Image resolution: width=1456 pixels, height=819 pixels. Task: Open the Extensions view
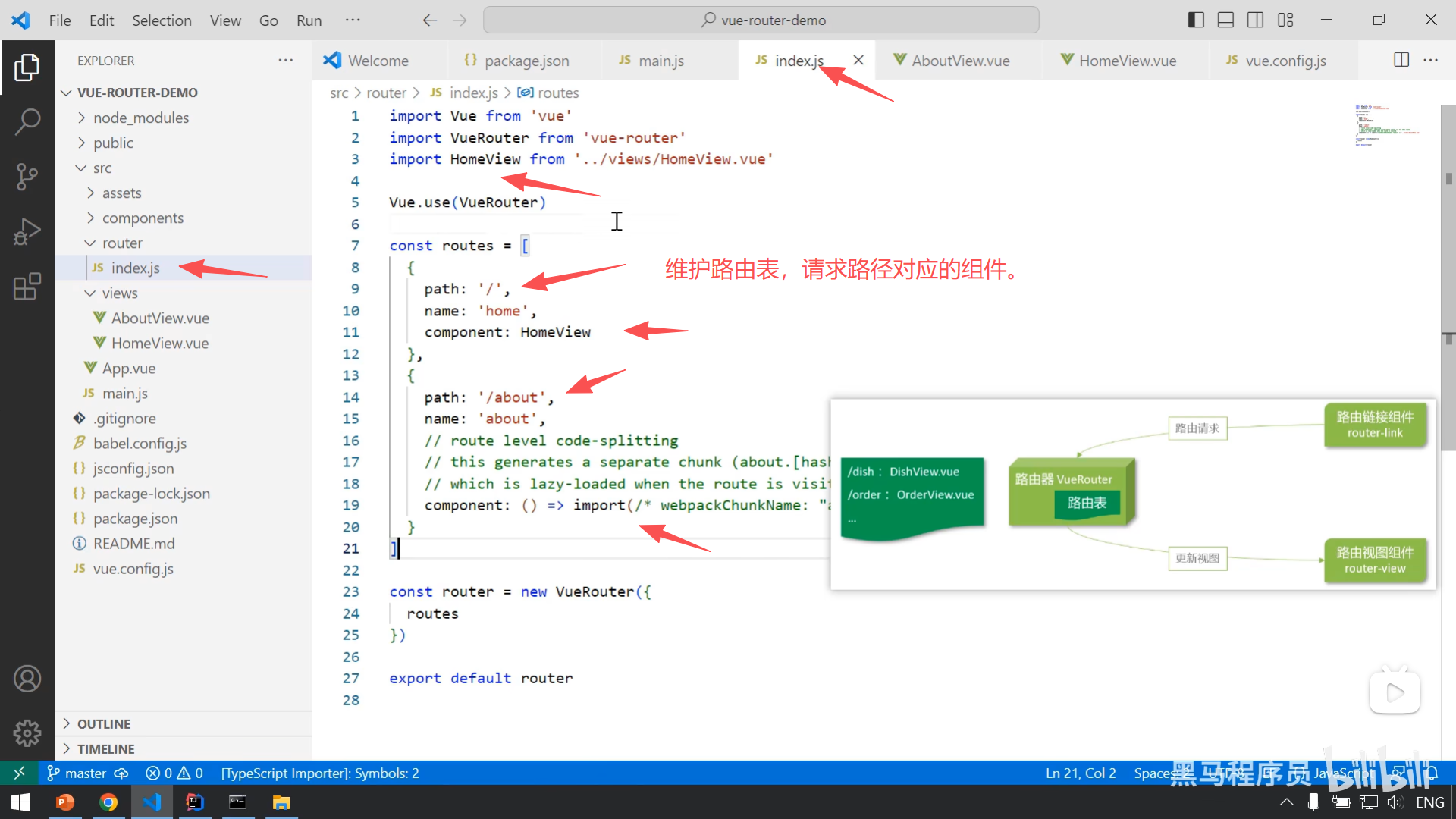[27, 287]
